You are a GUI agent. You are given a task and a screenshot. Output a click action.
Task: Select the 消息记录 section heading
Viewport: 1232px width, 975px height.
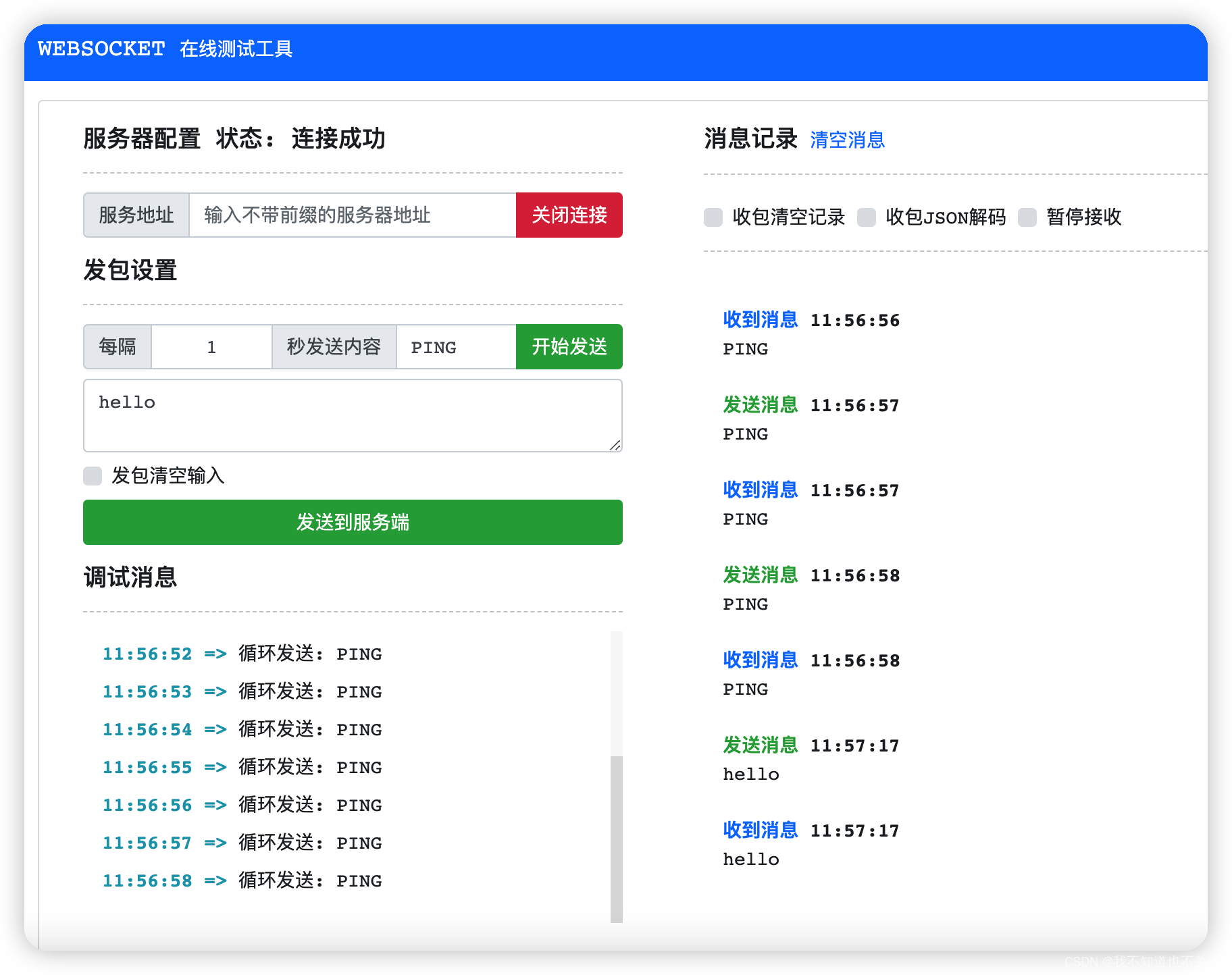click(750, 139)
